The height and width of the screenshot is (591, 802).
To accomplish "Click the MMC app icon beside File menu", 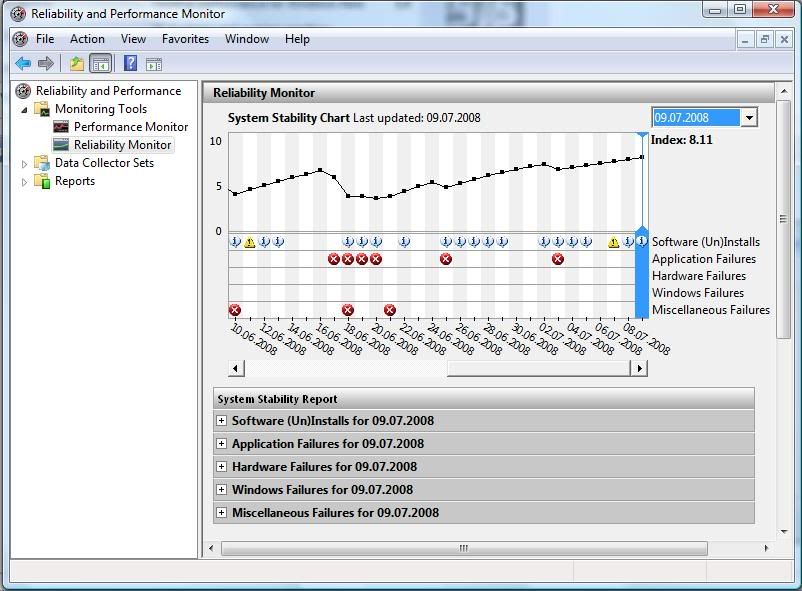I will point(20,39).
